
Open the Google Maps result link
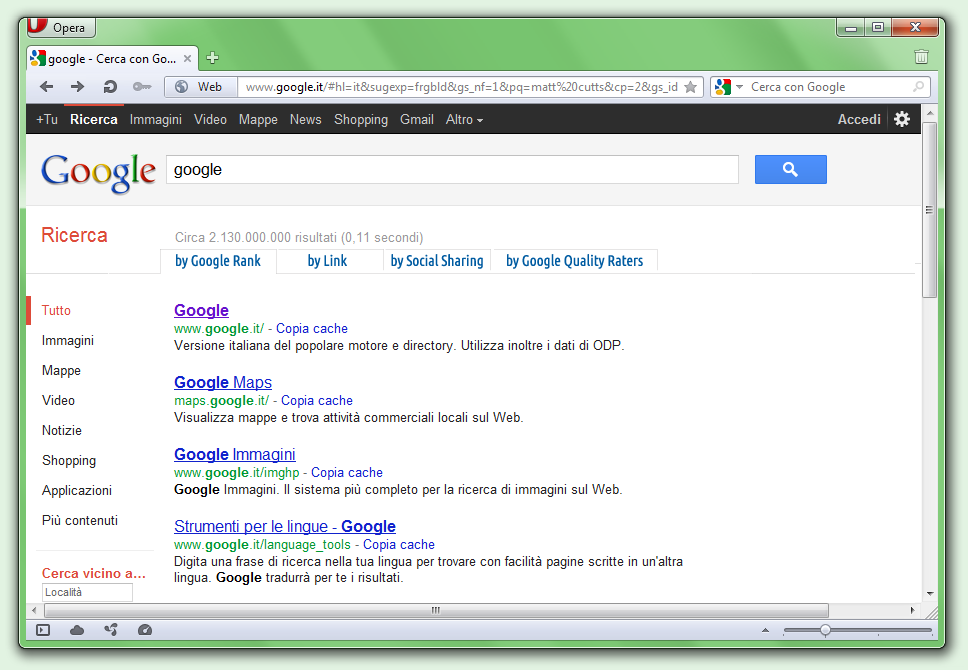[223, 383]
